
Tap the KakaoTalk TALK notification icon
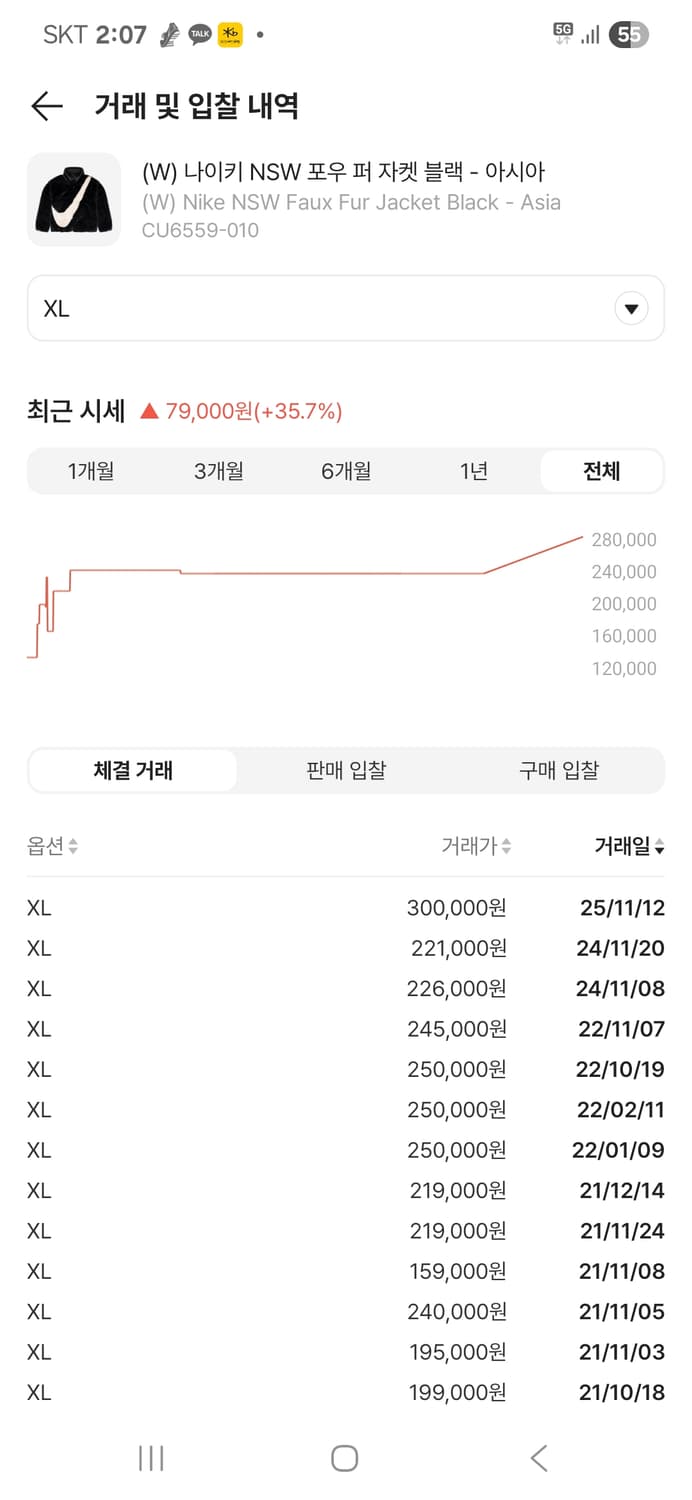(200, 33)
